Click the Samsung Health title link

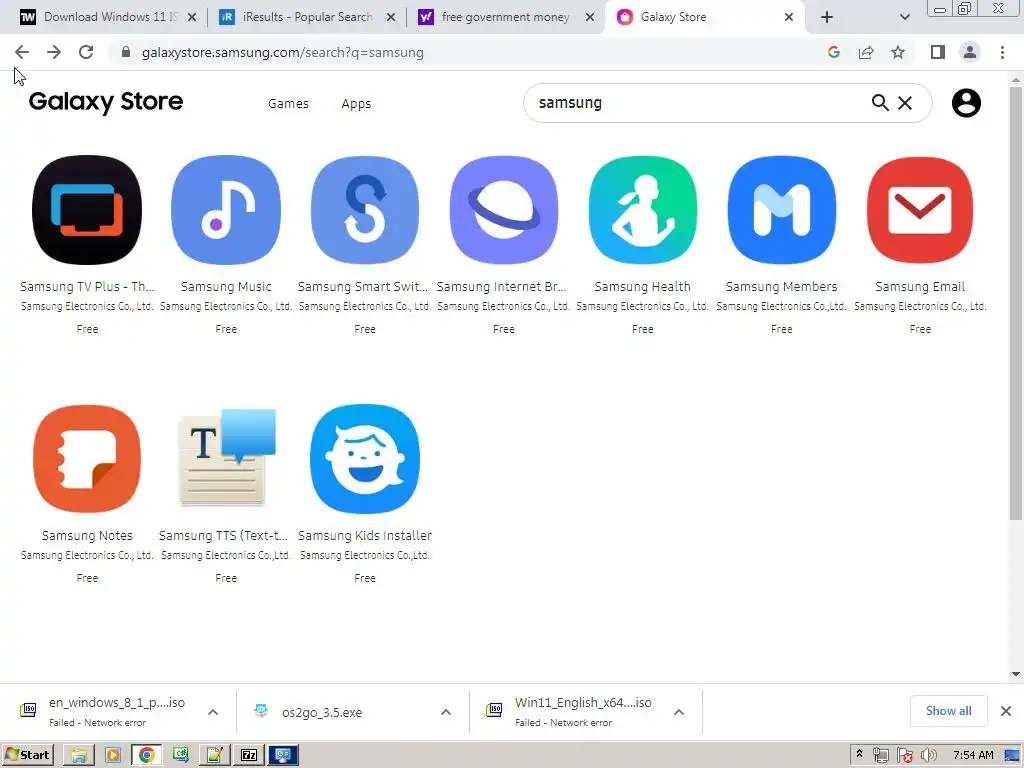643,287
